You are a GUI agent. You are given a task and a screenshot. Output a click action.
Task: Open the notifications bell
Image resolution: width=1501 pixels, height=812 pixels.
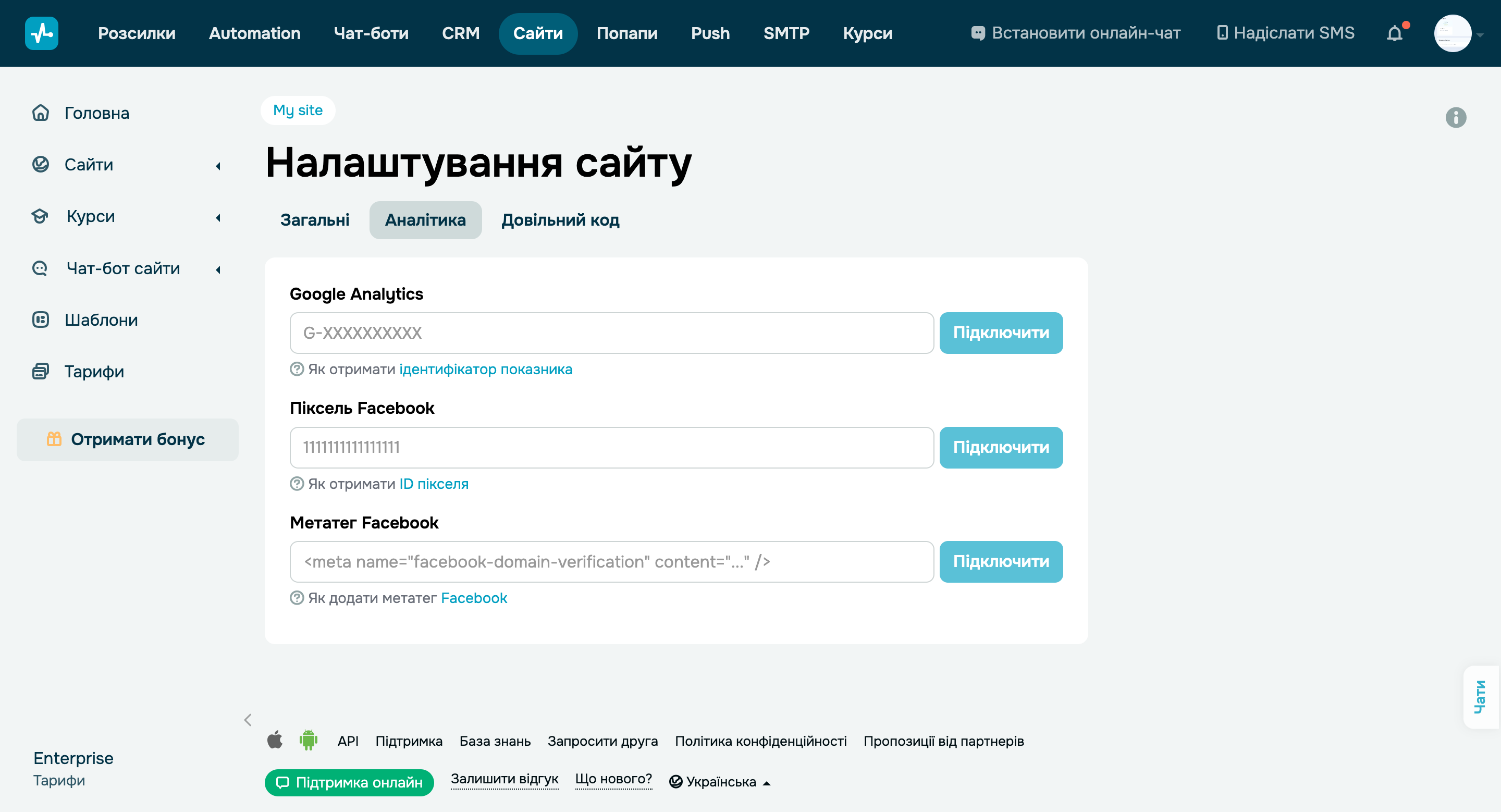1395,33
